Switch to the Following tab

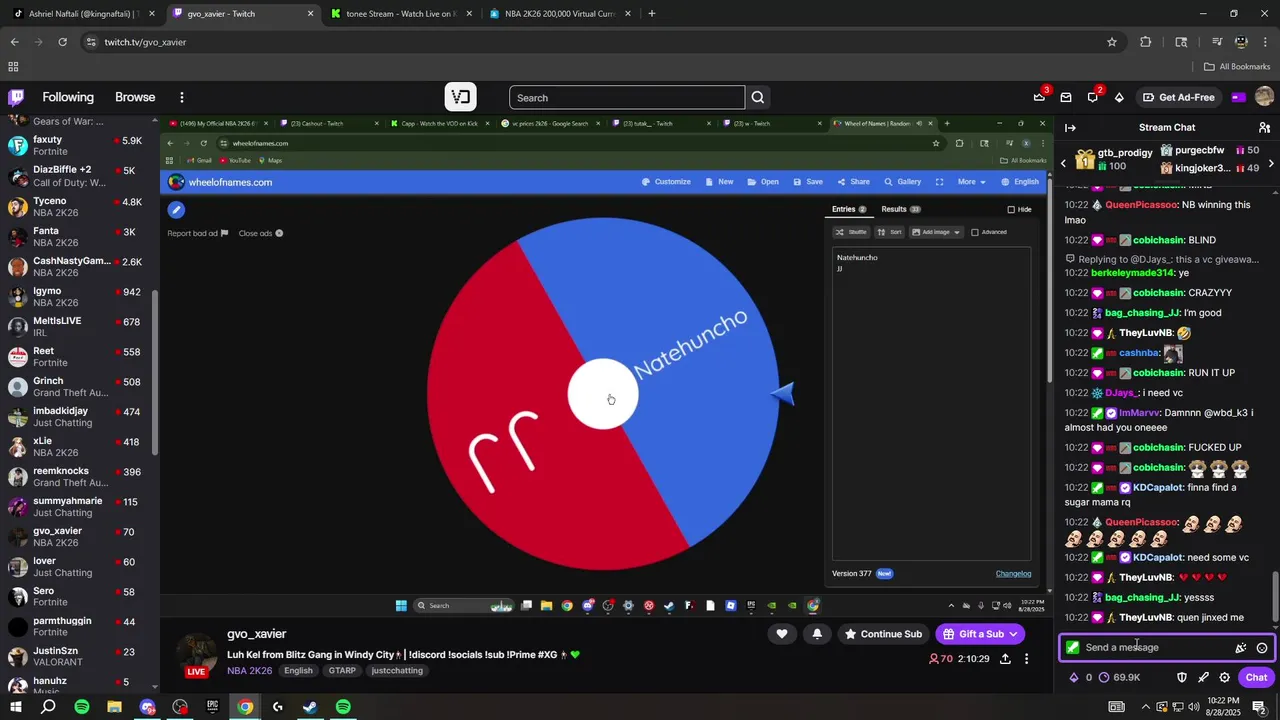coord(68,97)
